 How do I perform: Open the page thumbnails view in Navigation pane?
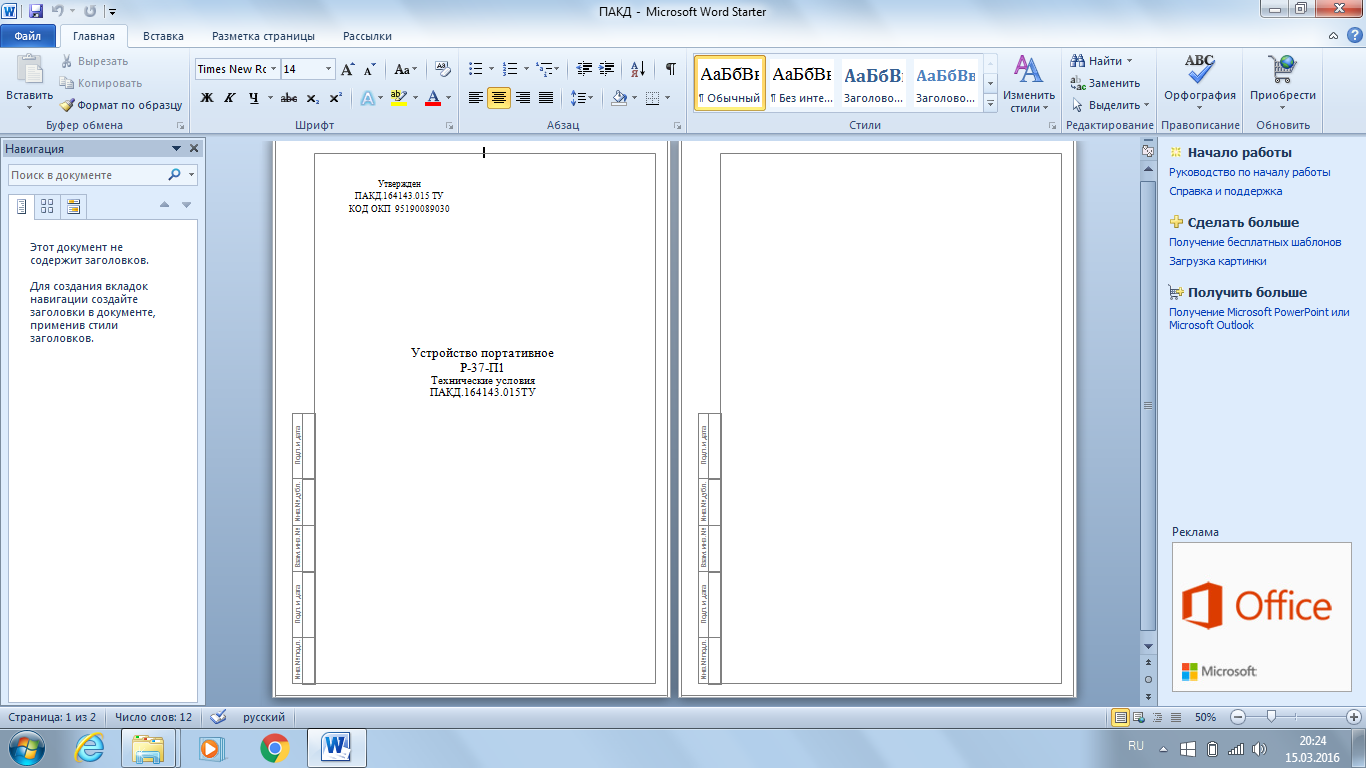coord(46,207)
